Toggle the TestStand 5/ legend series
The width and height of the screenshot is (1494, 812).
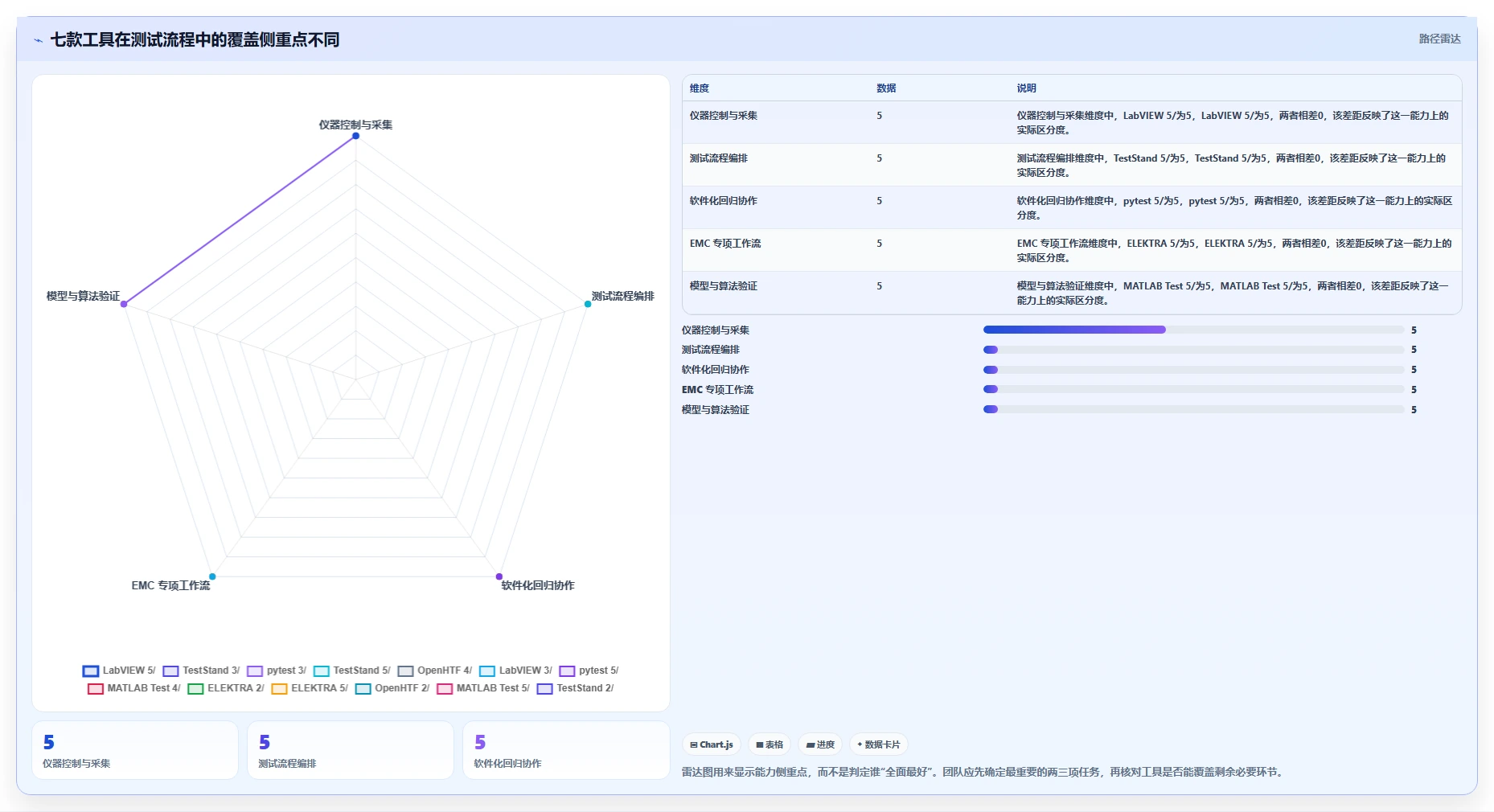point(352,671)
